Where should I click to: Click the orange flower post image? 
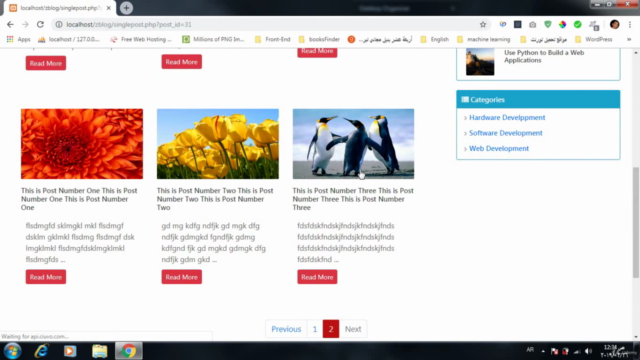pos(82,144)
